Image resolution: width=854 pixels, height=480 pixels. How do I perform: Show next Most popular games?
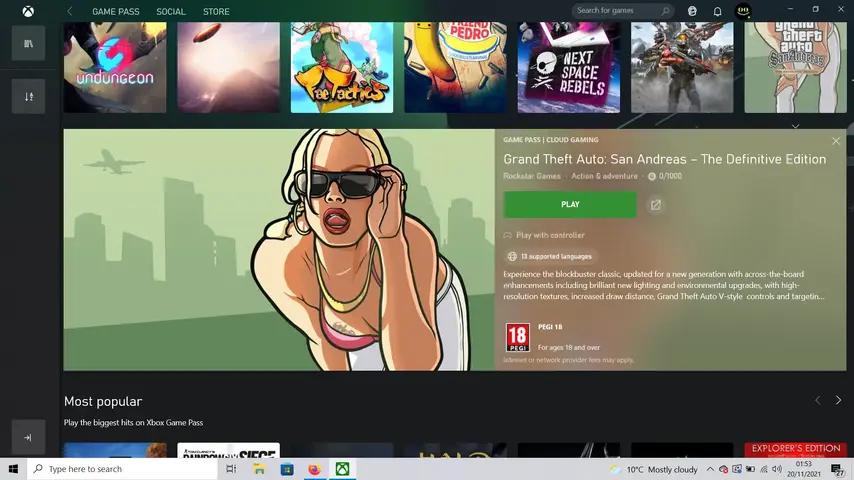(838, 400)
